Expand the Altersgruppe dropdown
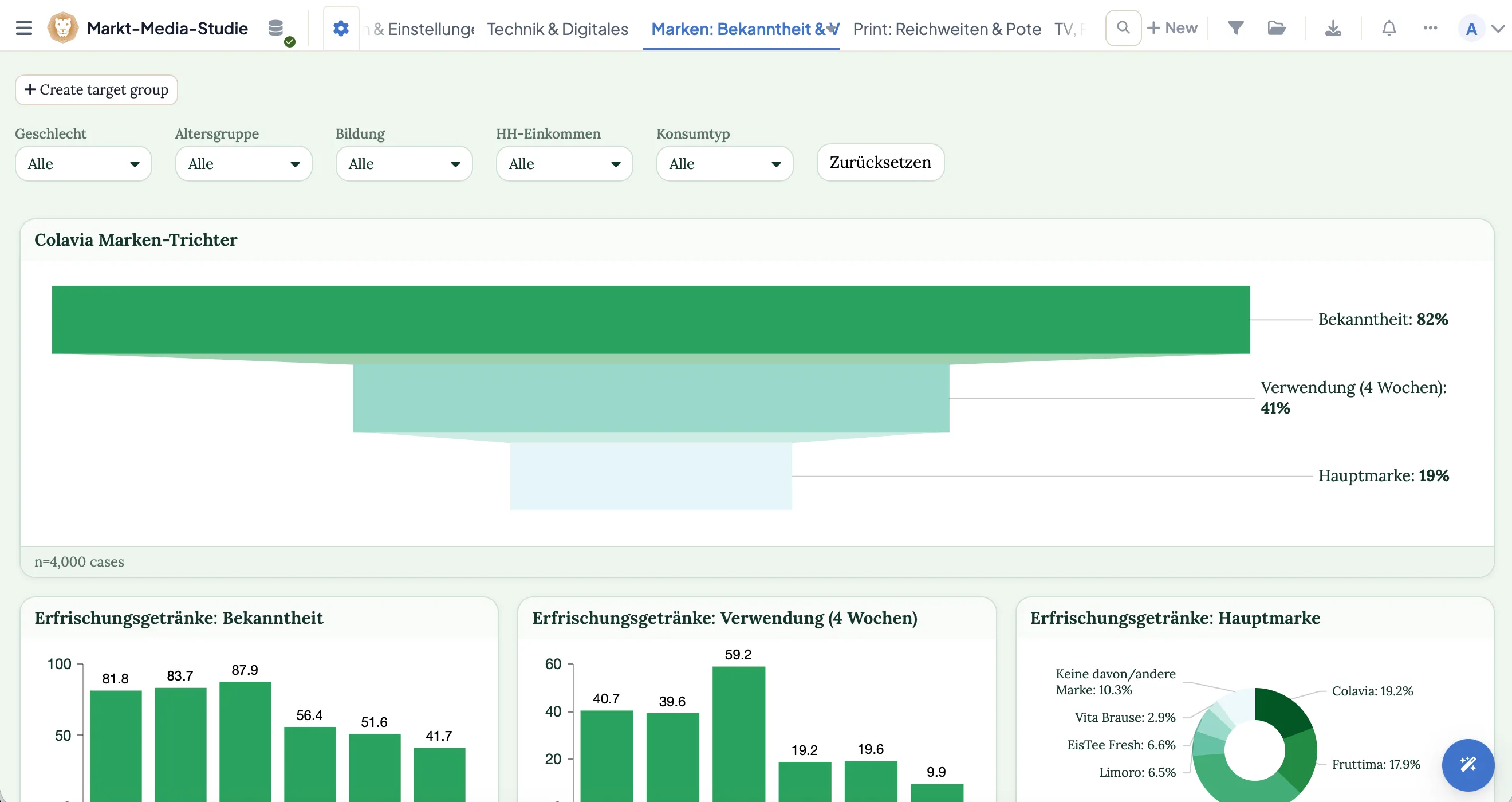Viewport: 1512px width, 802px height. pos(243,164)
